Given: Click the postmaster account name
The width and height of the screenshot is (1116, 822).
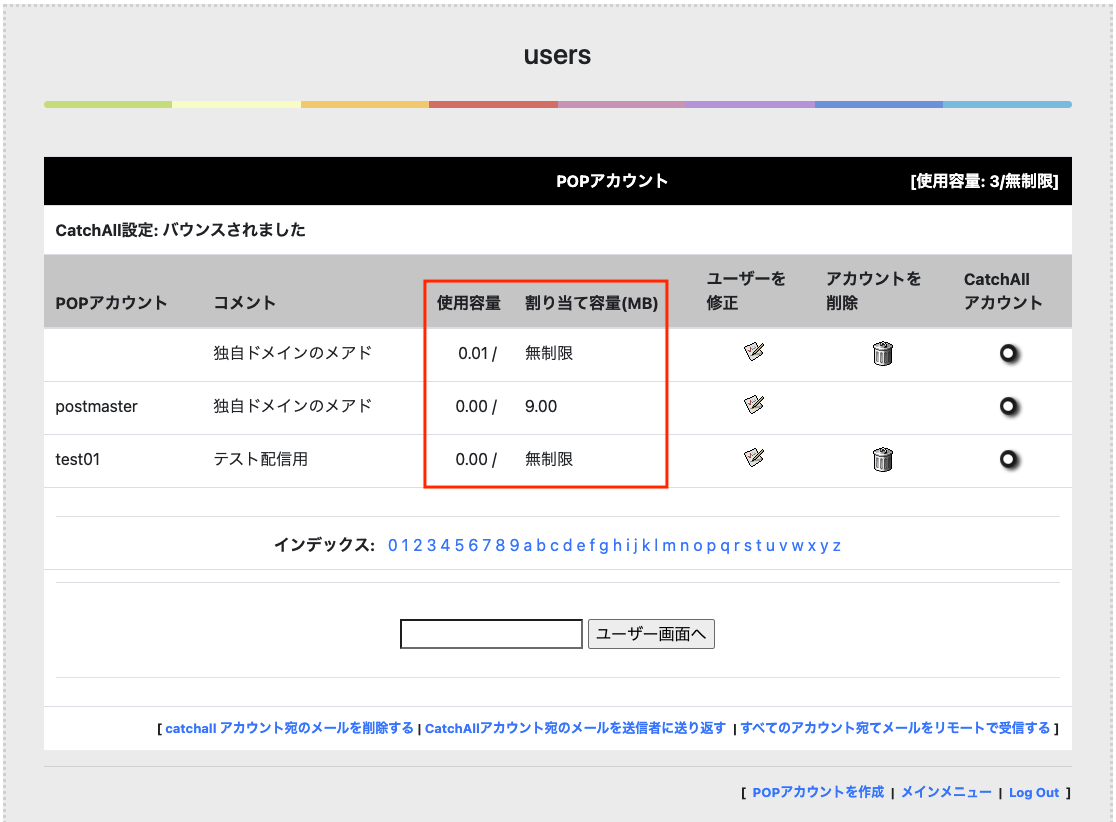Looking at the screenshot, I should pos(96,406).
